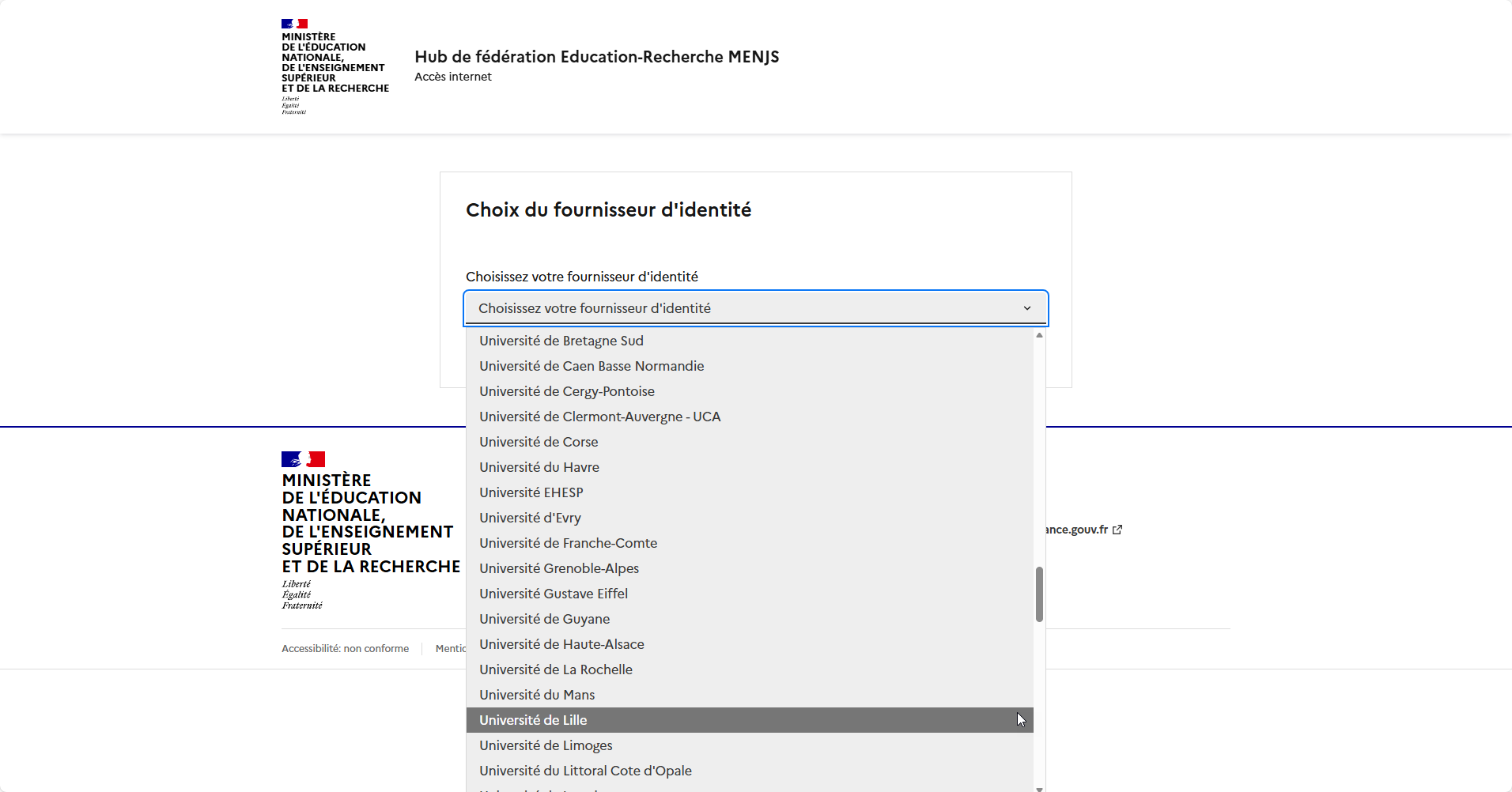Click the "Choisissez votre fournisseur d'identité" field label
Image resolution: width=1512 pixels, height=792 pixels.
[x=582, y=277]
